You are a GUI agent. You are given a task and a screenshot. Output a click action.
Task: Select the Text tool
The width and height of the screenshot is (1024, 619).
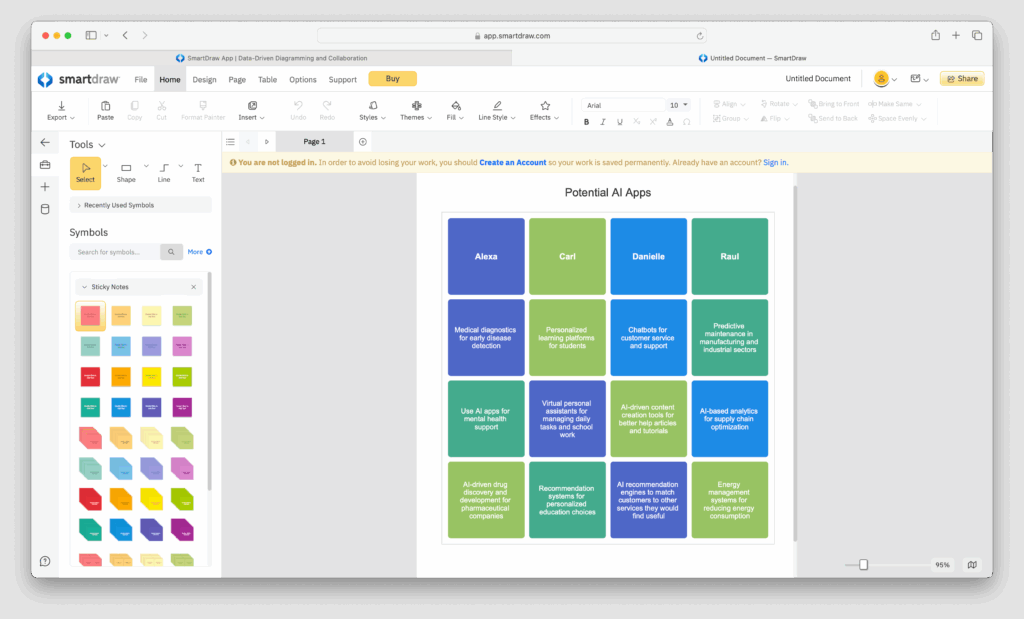click(x=198, y=172)
